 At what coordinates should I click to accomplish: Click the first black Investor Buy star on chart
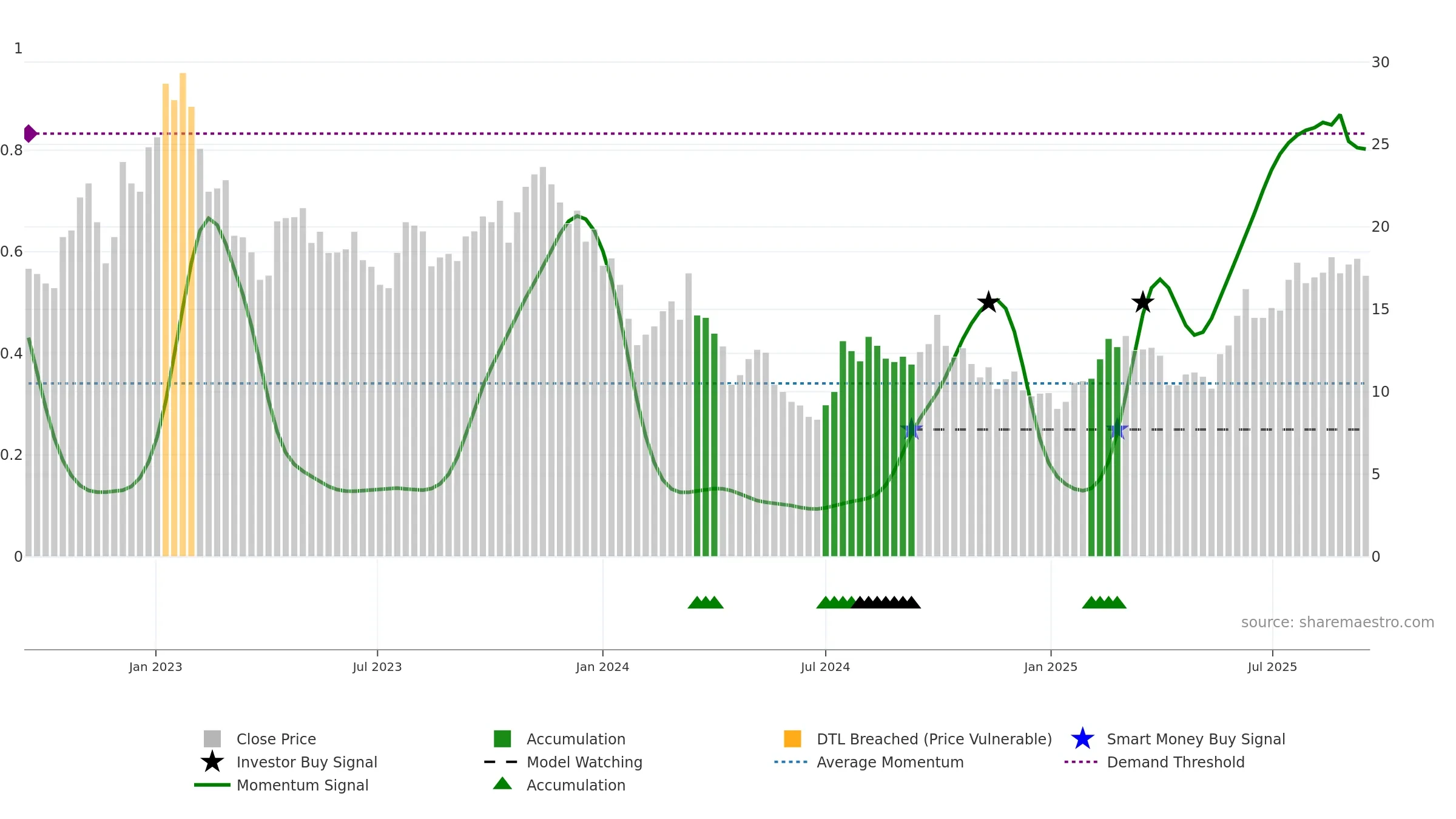click(988, 302)
